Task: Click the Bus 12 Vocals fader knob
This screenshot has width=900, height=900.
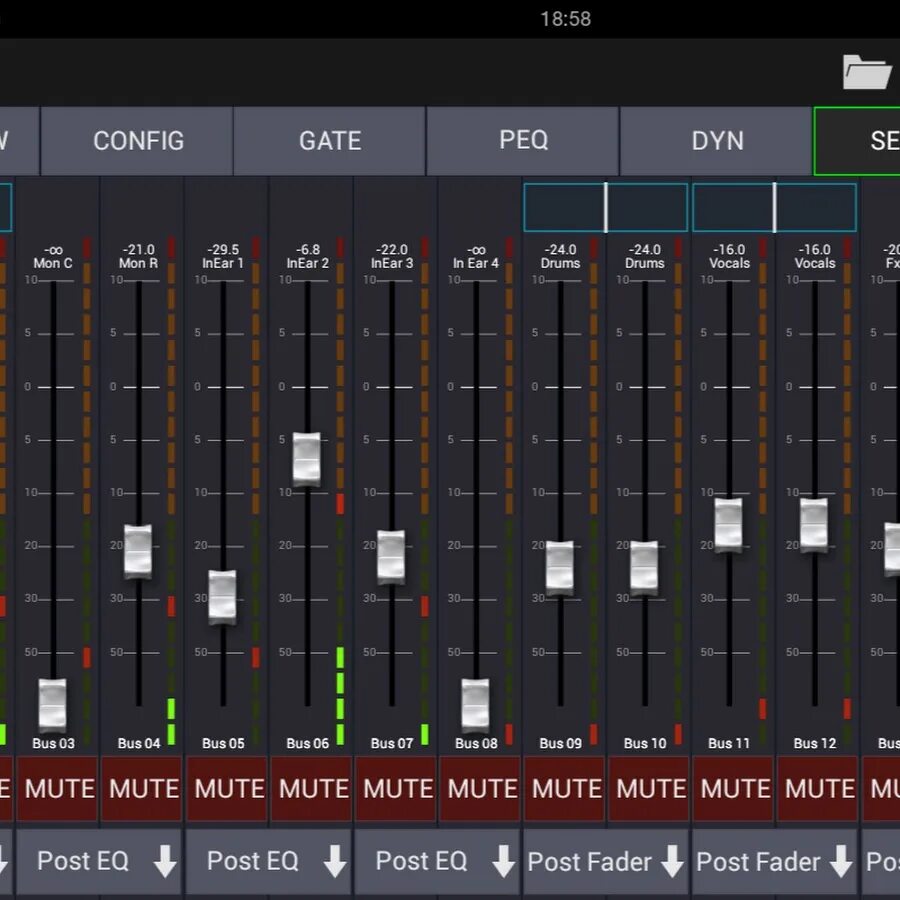Action: click(814, 525)
